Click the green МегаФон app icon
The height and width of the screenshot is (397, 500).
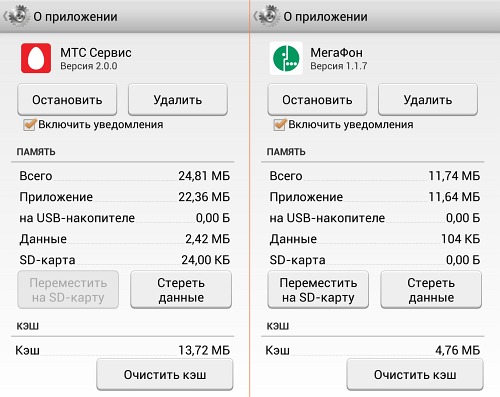[286, 58]
